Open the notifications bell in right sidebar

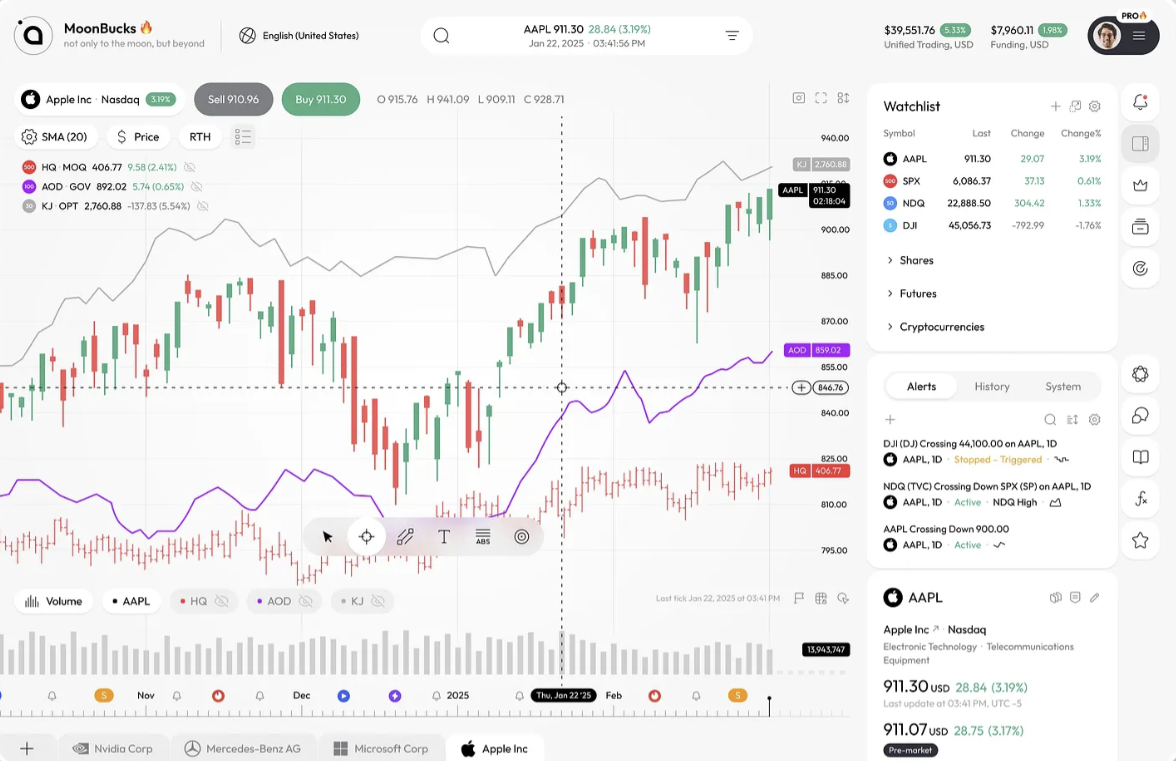(1140, 102)
